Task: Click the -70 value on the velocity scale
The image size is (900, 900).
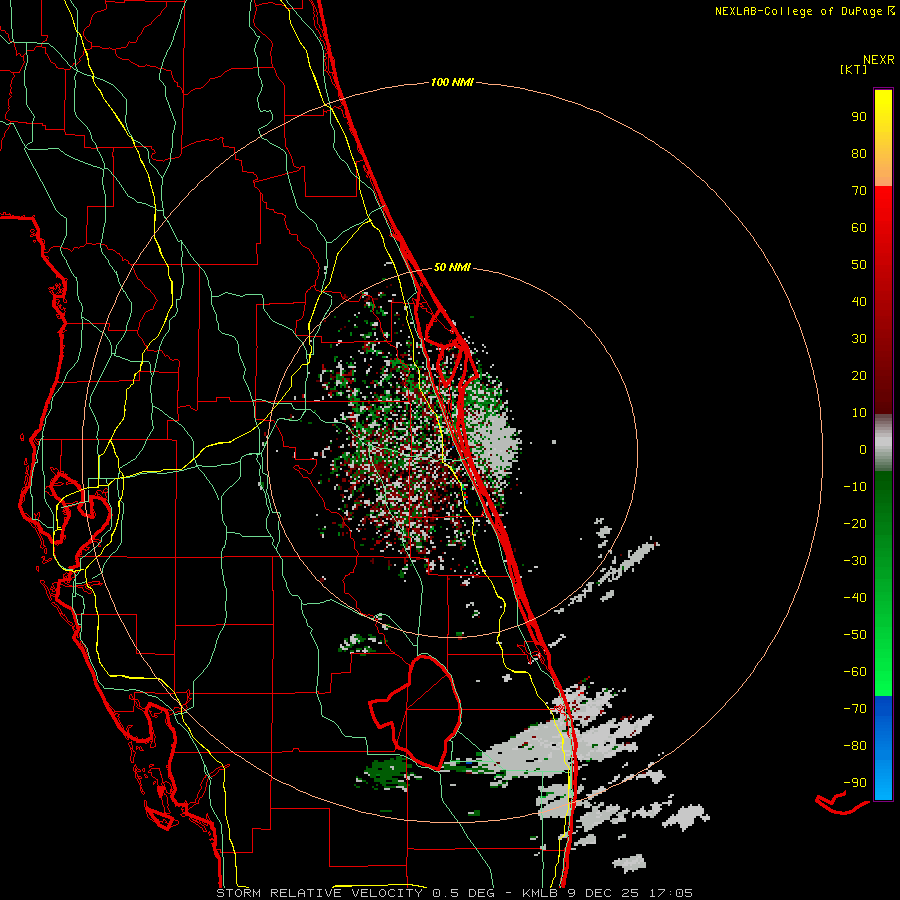Action: 855,709
